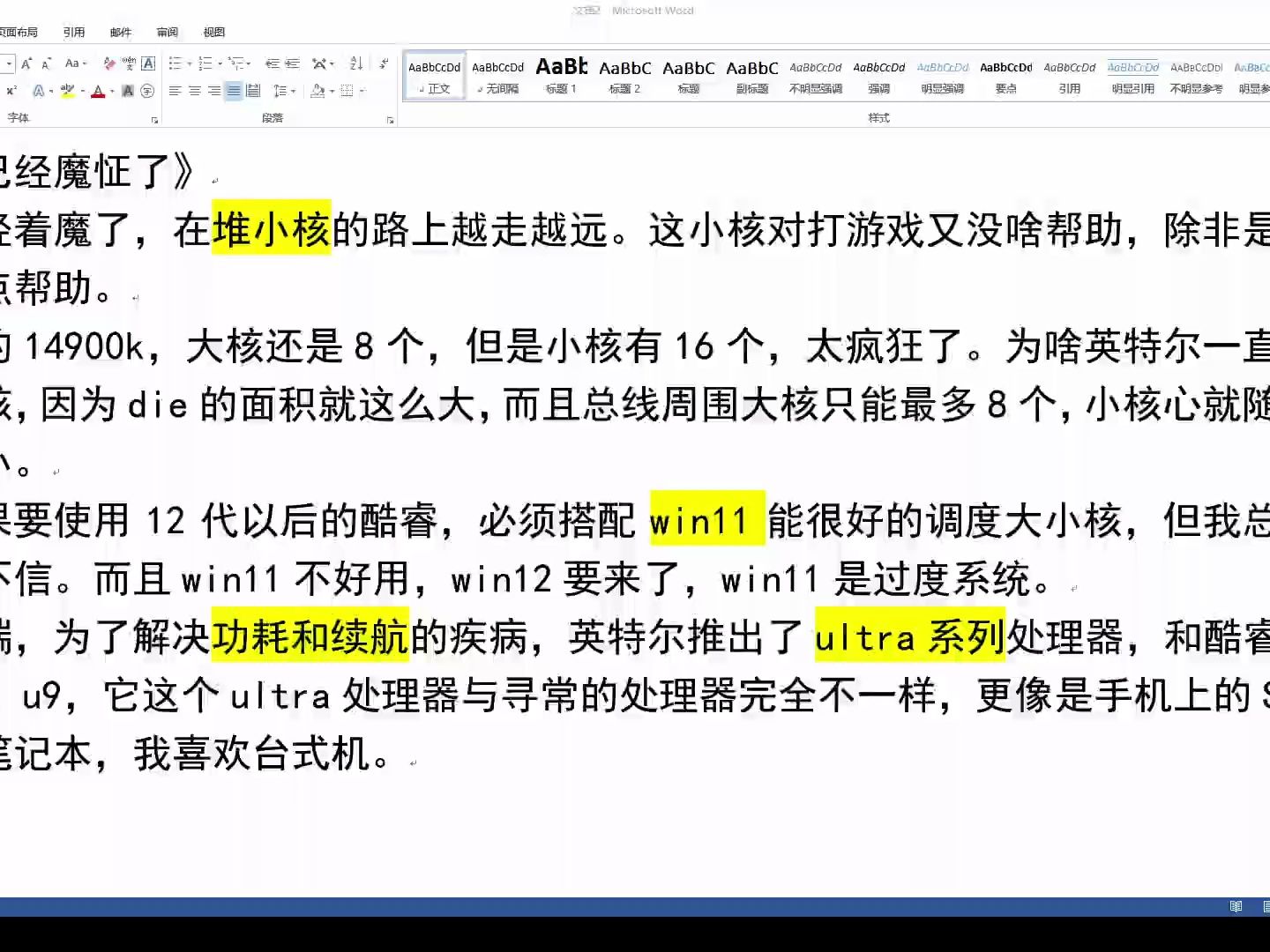
Task: Expand the font color dropdown arrow
Action: tap(112, 91)
